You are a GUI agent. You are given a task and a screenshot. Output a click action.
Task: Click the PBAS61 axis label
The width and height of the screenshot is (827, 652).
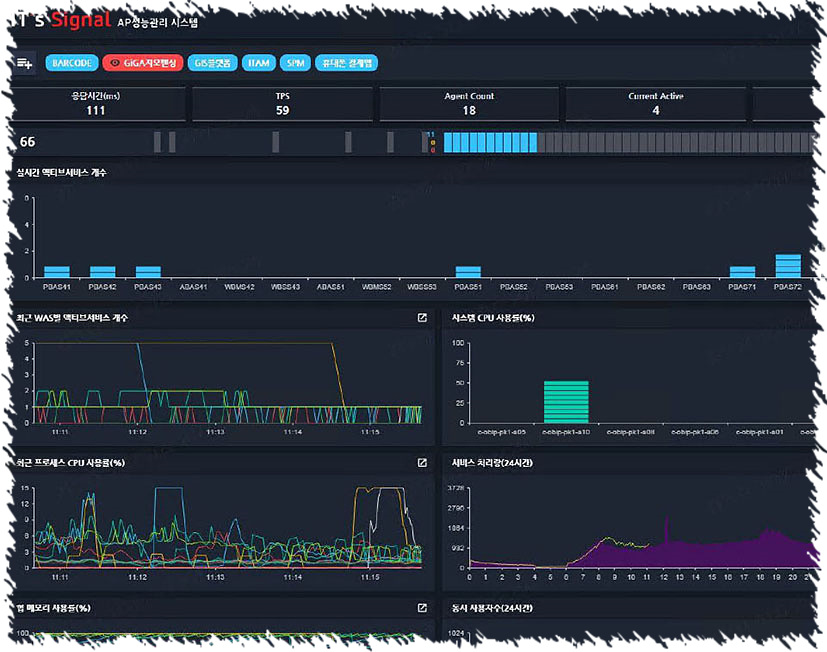pyautogui.click(x=605, y=287)
